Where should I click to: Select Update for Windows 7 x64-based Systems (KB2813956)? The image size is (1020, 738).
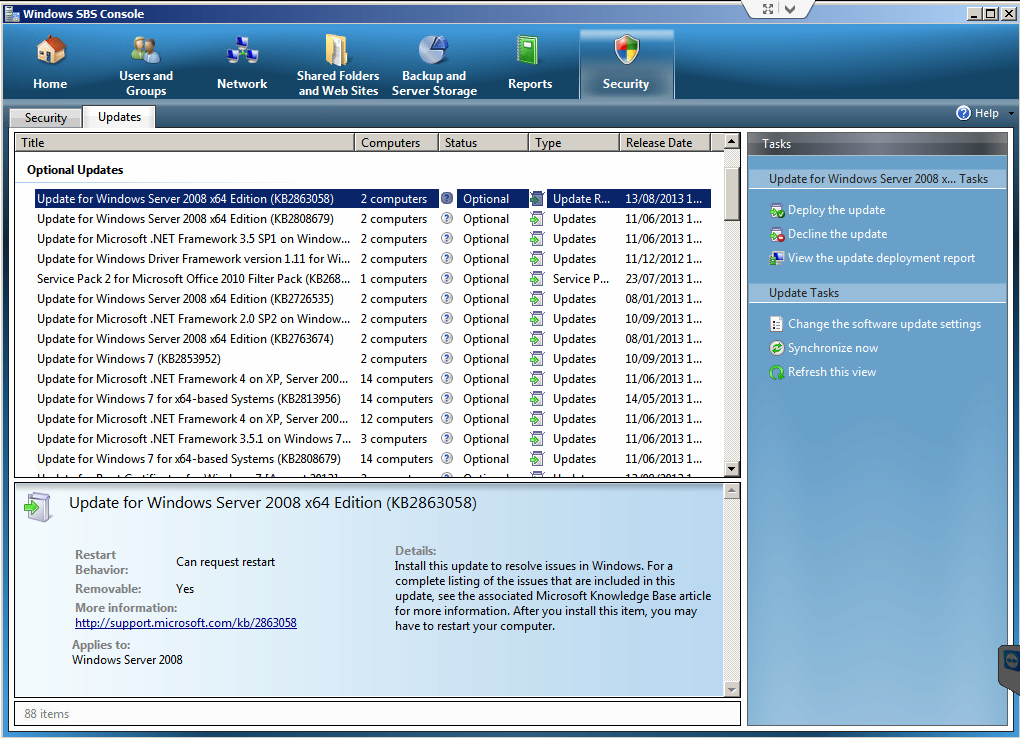click(x=372, y=398)
